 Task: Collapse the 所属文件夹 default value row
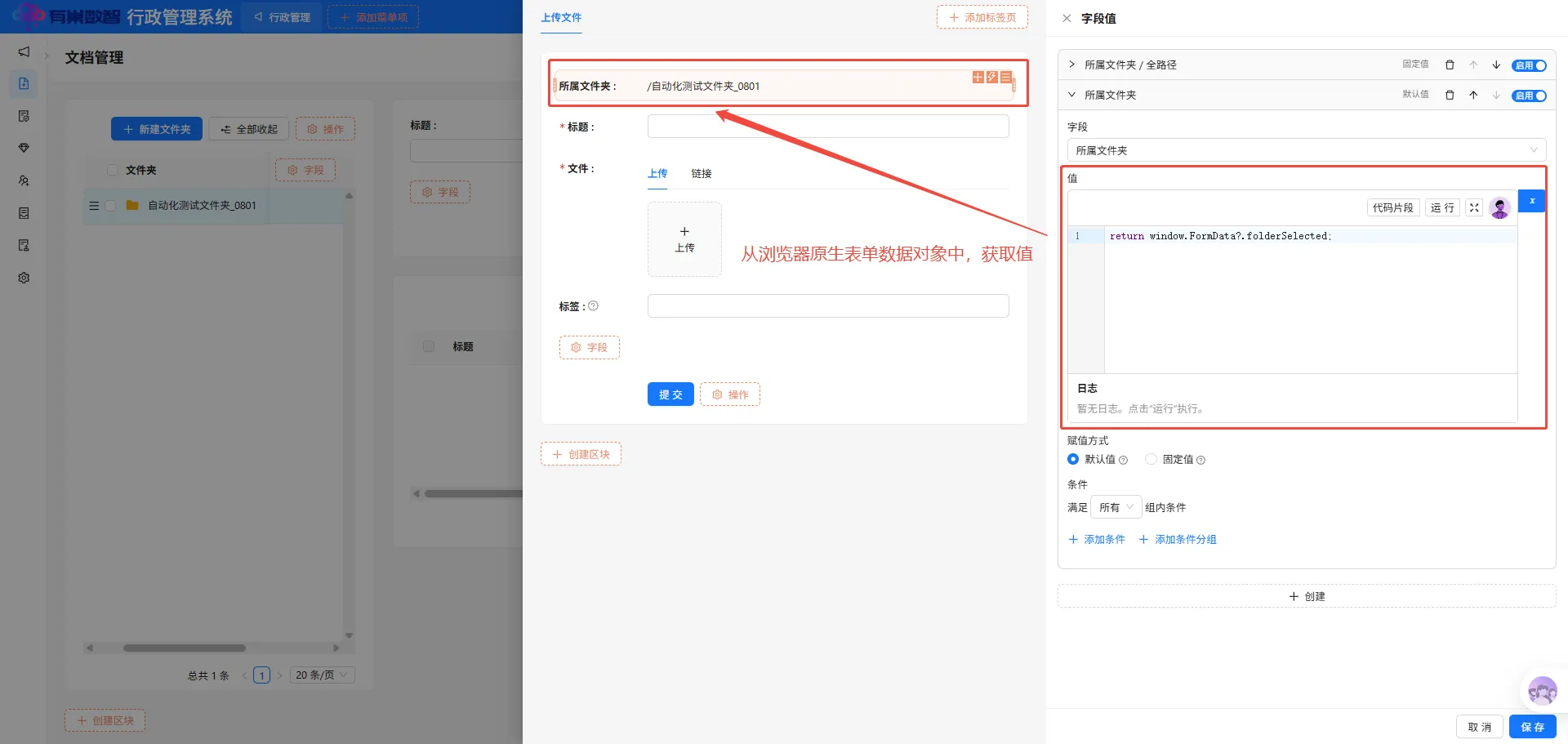click(x=1071, y=95)
